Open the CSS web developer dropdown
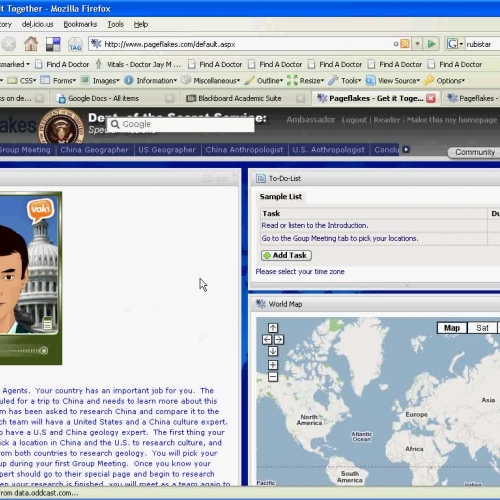 pyautogui.click(x=22, y=81)
